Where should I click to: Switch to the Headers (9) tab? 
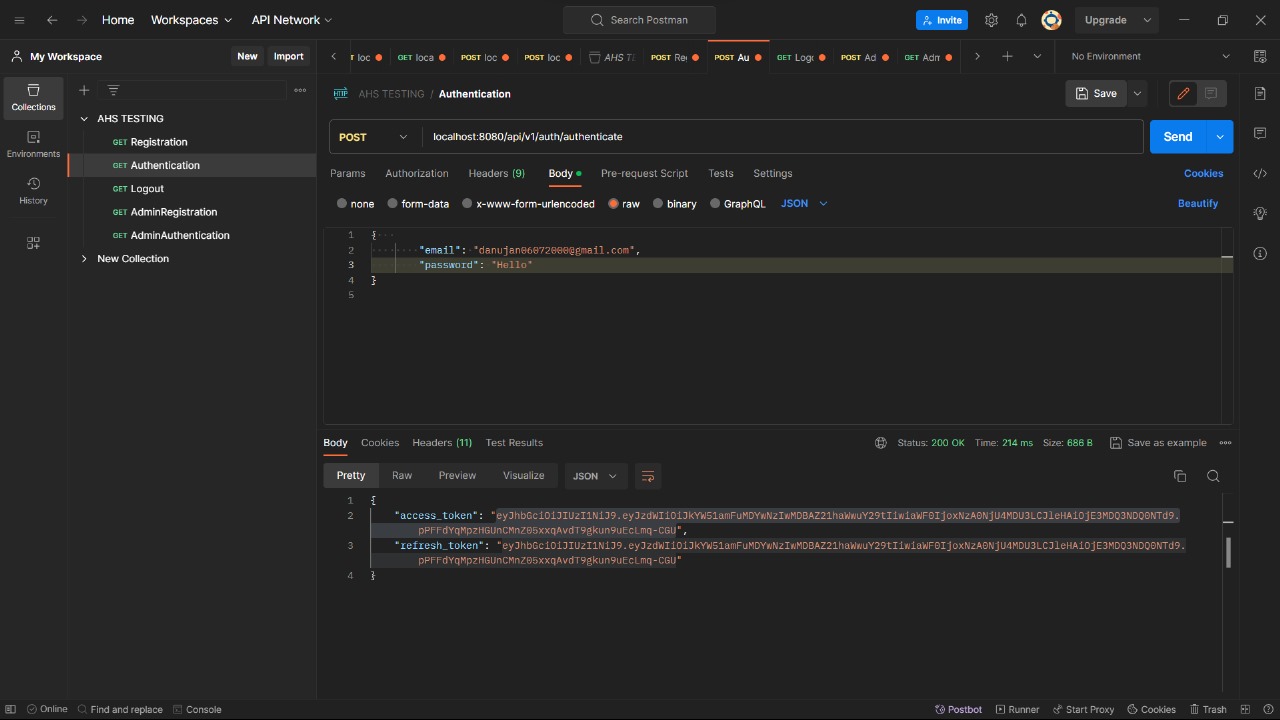click(x=497, y=174)
